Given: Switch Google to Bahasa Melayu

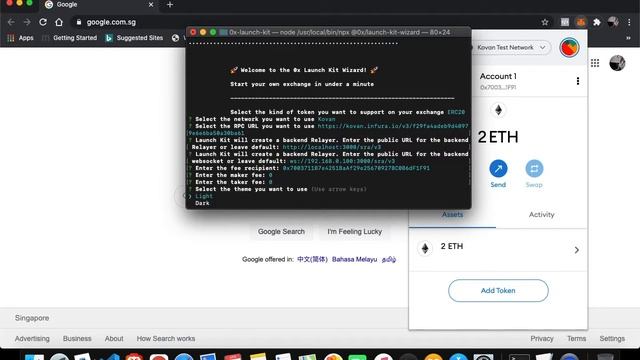Looking at the screenshot, I should point(354,259).
